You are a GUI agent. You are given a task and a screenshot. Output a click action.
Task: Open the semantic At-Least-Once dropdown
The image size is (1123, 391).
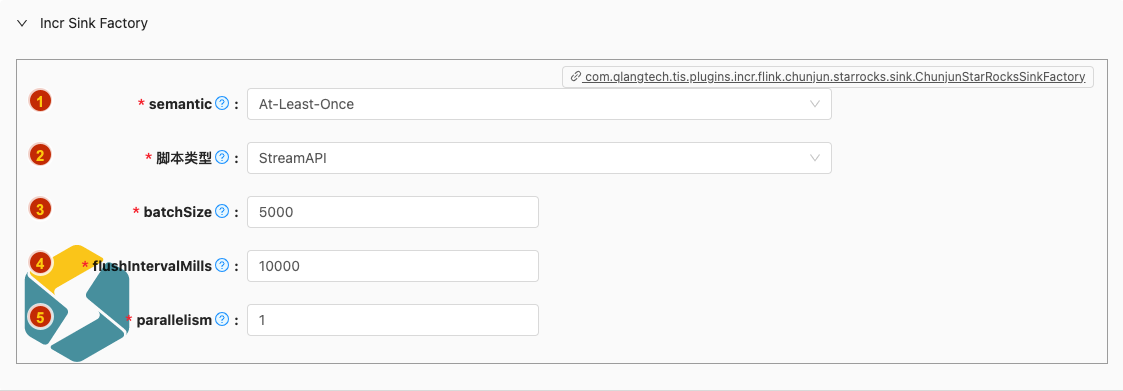pos(539,104)
